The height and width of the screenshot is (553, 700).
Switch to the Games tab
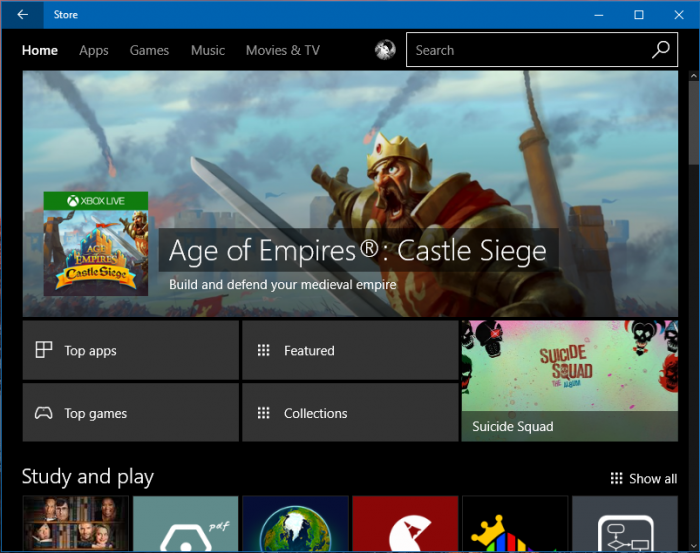point(149,50)
